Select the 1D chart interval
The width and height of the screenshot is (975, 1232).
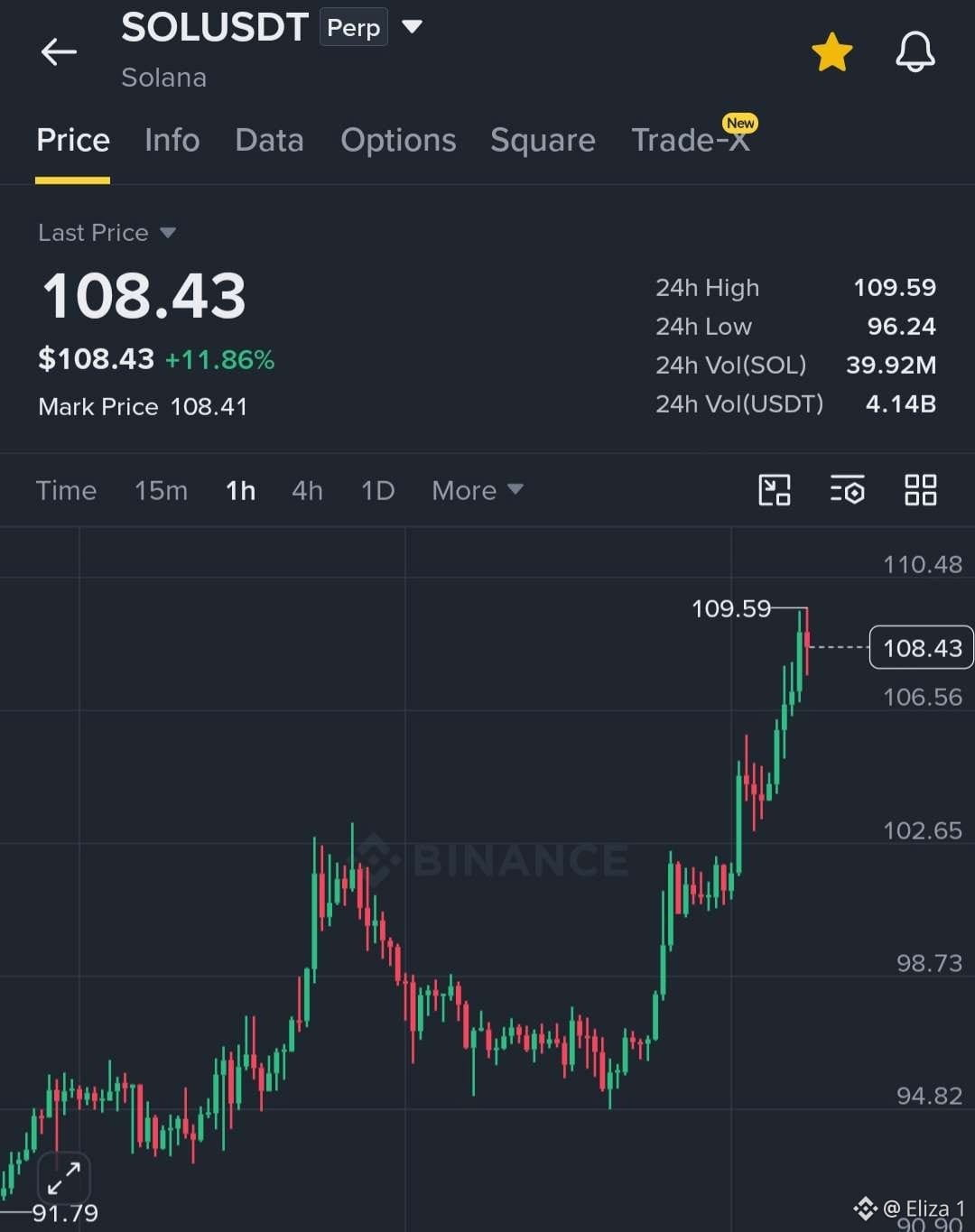click(378, 490)
